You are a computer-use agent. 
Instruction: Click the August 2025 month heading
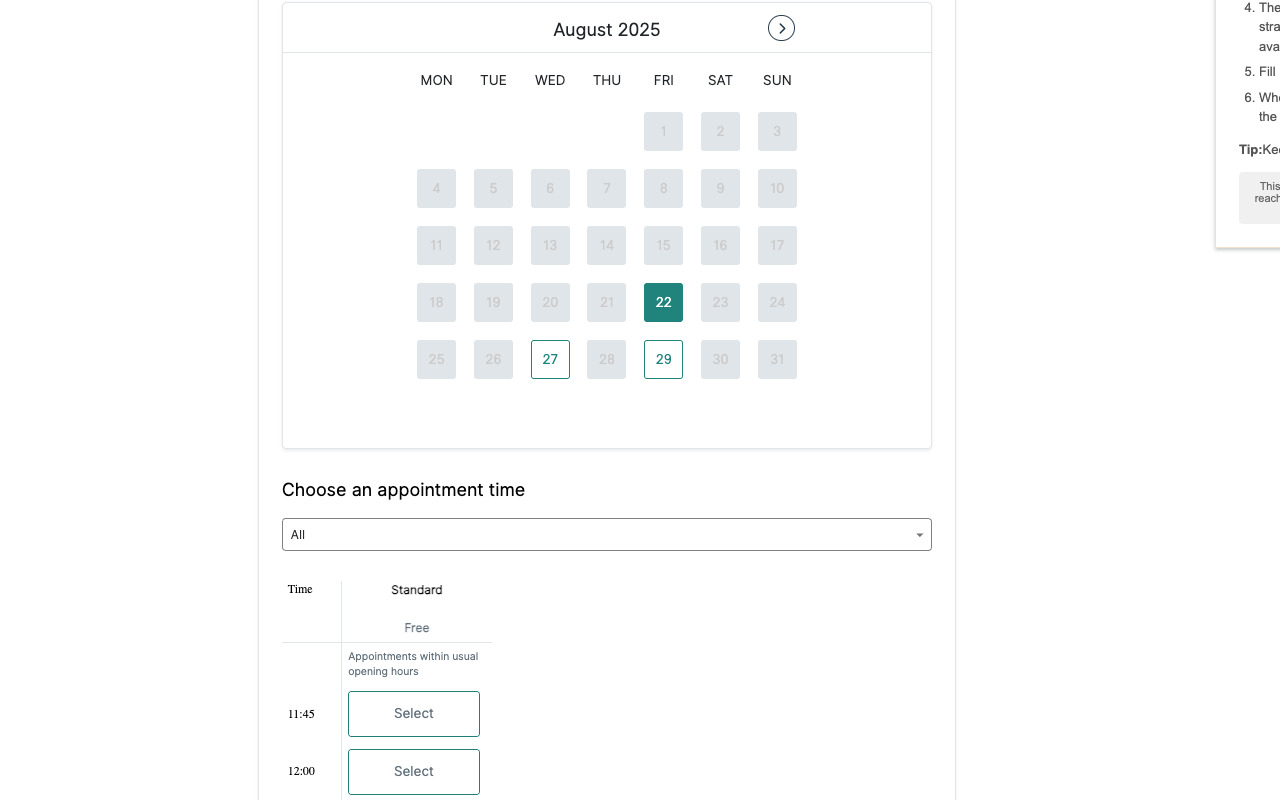606,29
